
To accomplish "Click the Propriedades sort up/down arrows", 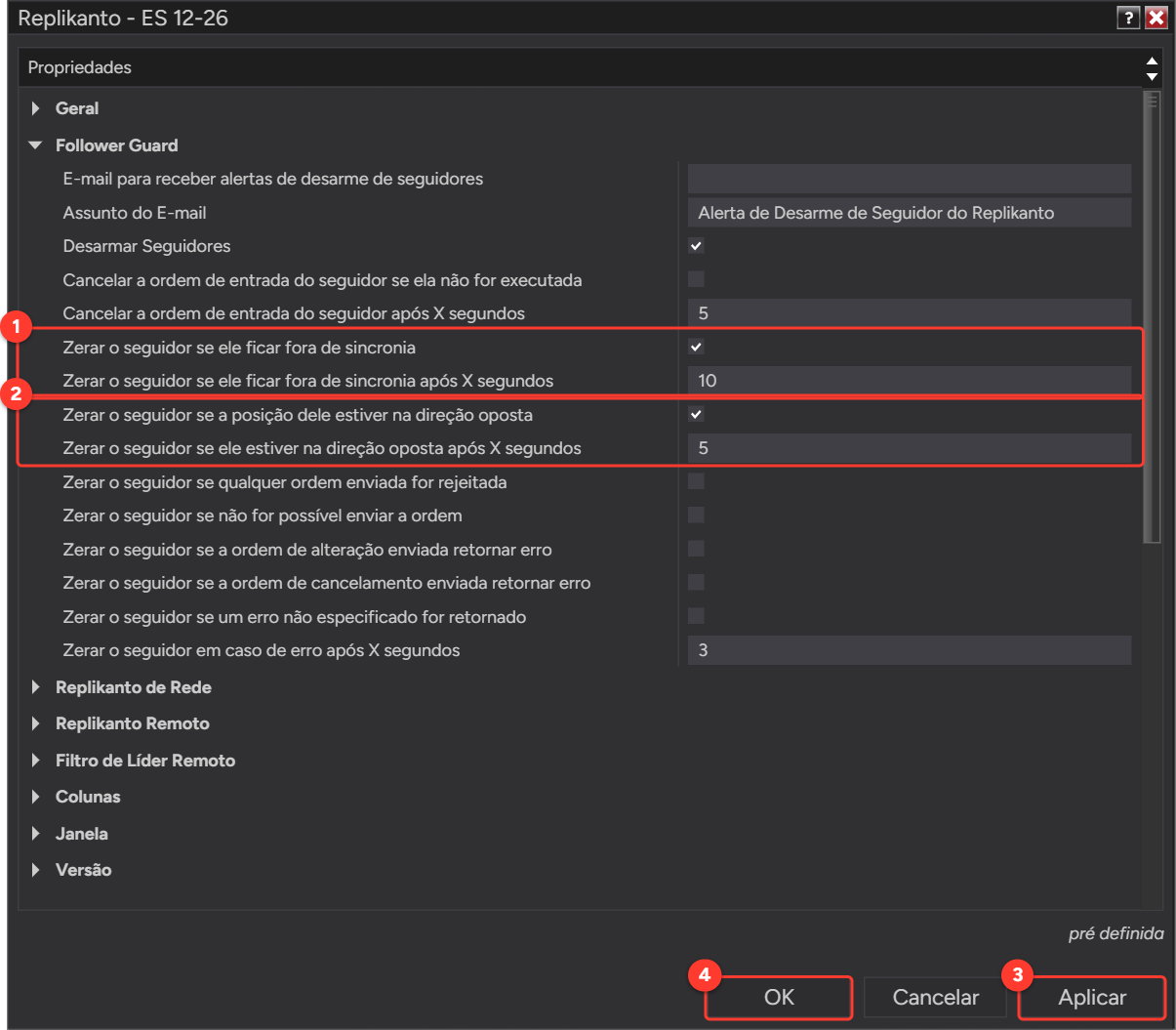I will 1152,68.
